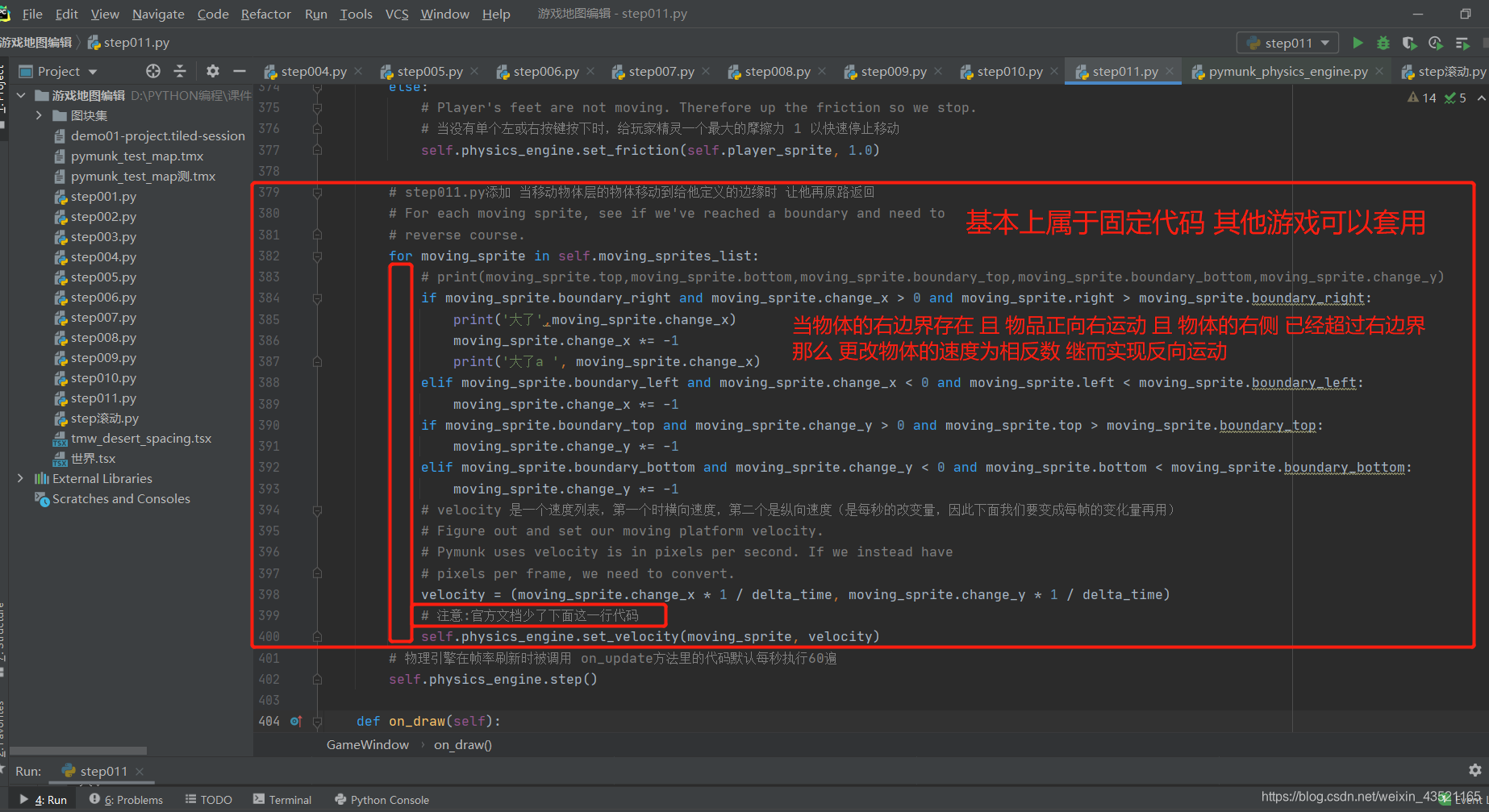Click on_draw() in the breadcrumb bar
The image size is (1489, 812).
(463, 744)
